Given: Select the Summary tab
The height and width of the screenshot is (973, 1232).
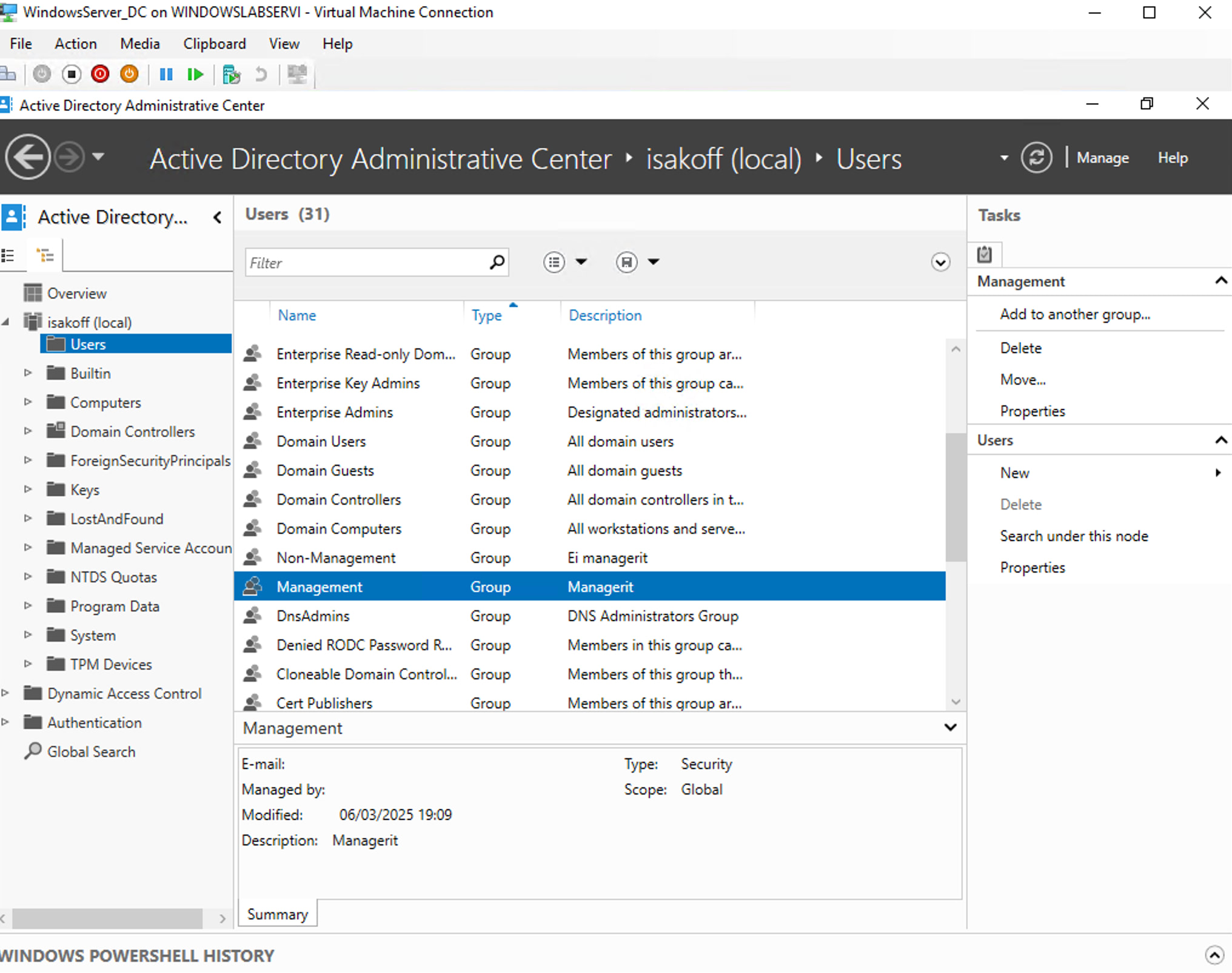Looking at the screenshot, I should tap(278, 914).
